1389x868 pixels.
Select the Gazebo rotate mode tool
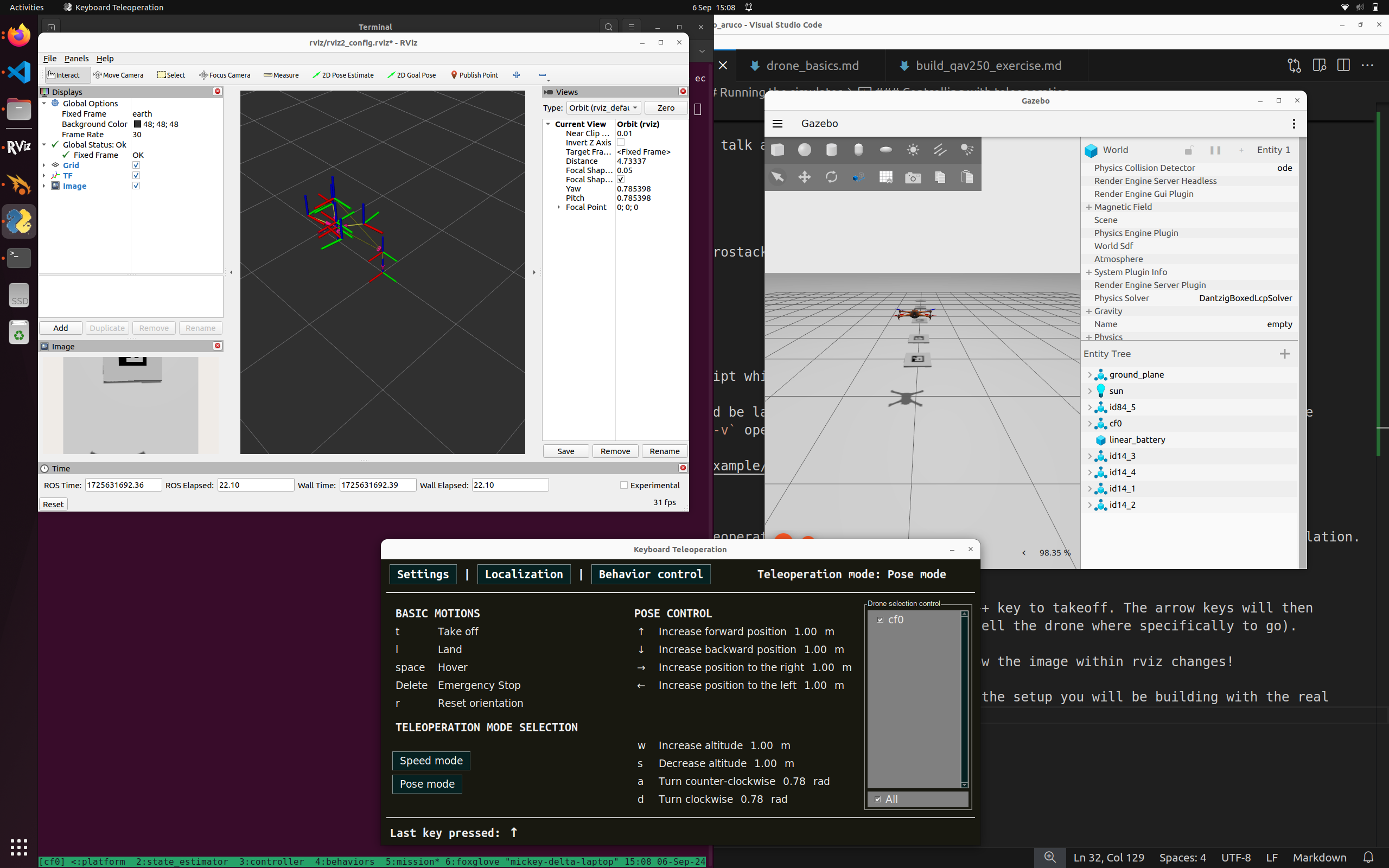click(831, 177)
